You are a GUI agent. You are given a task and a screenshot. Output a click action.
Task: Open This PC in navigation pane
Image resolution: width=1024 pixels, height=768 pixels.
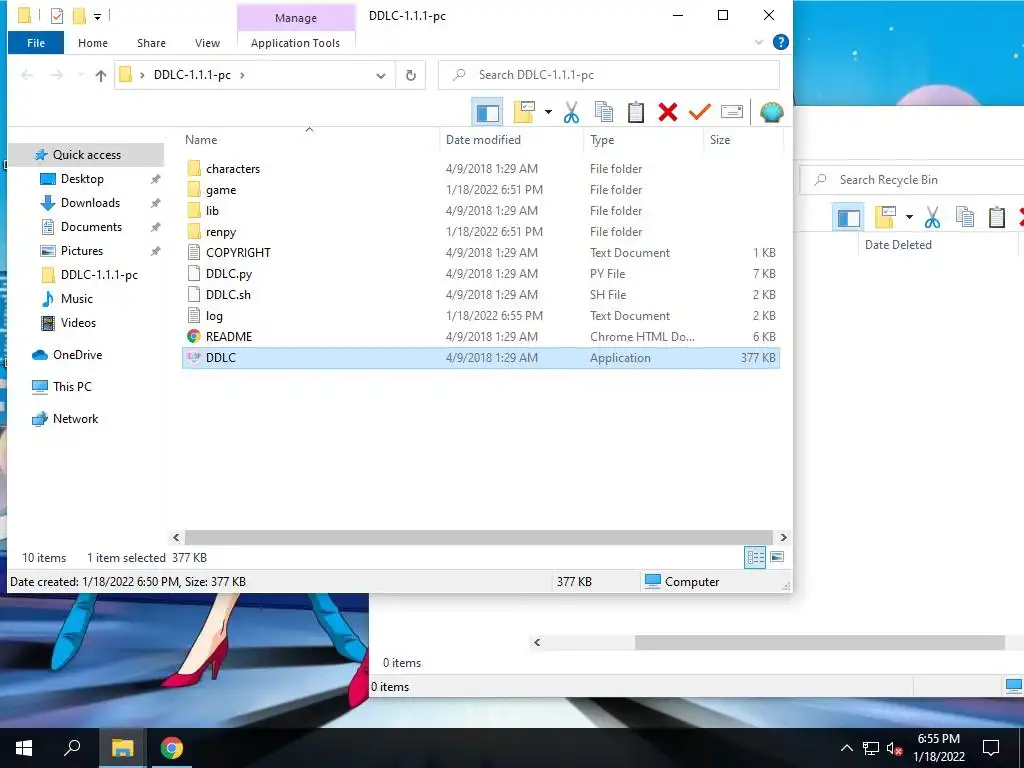(x=72, y=387)
